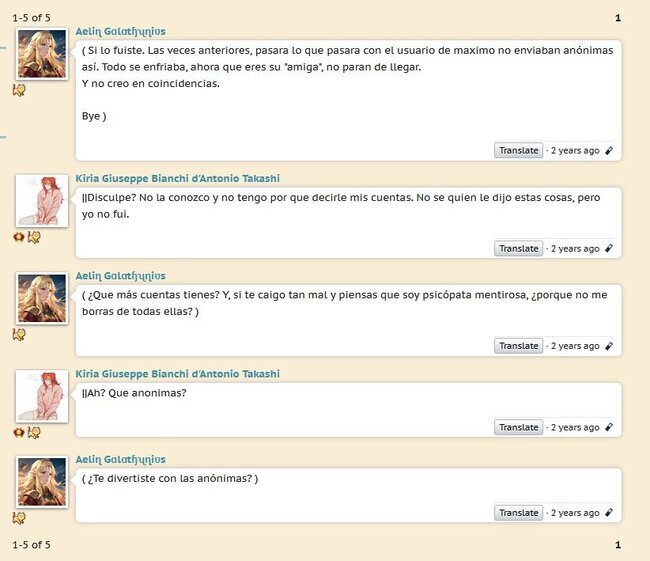Screen dimensions: 650x561
Task: Click the trophy badge beside the crown on "Ah? Que anonimas?" comment
Action: pos(34,432)
